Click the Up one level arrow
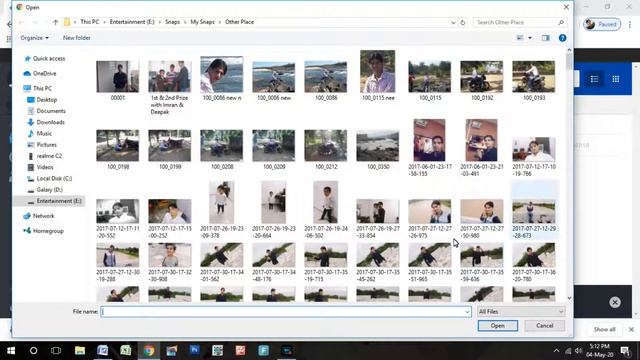The height and width of the screenshot is (360, 640). coord(56,22)
